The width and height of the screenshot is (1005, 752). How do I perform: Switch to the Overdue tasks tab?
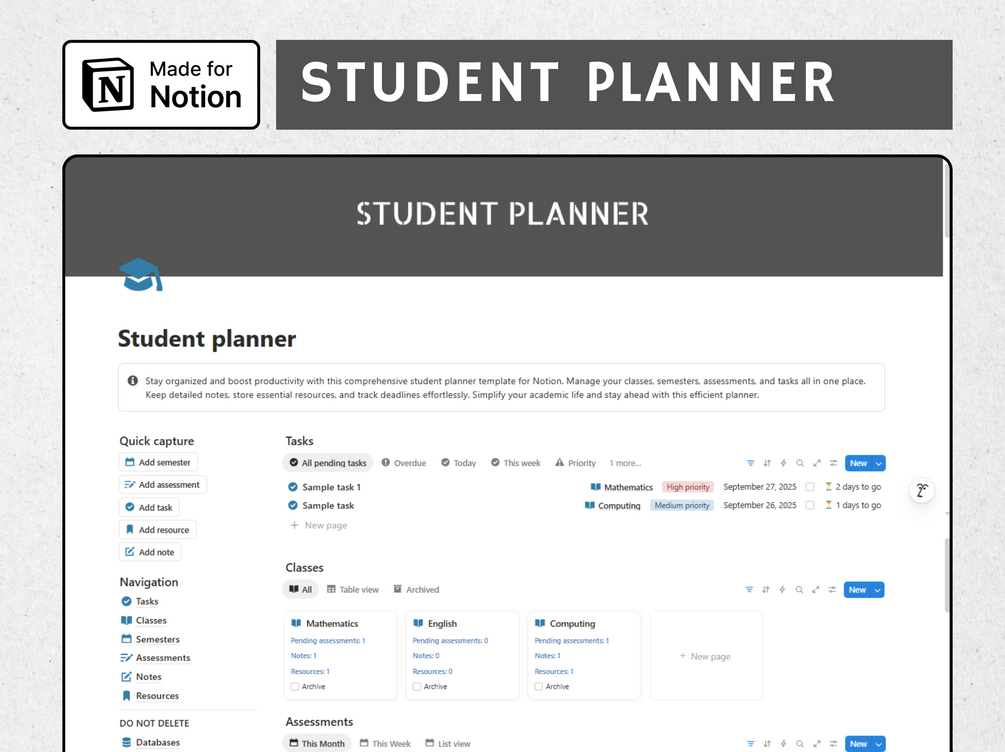[404, 463]
